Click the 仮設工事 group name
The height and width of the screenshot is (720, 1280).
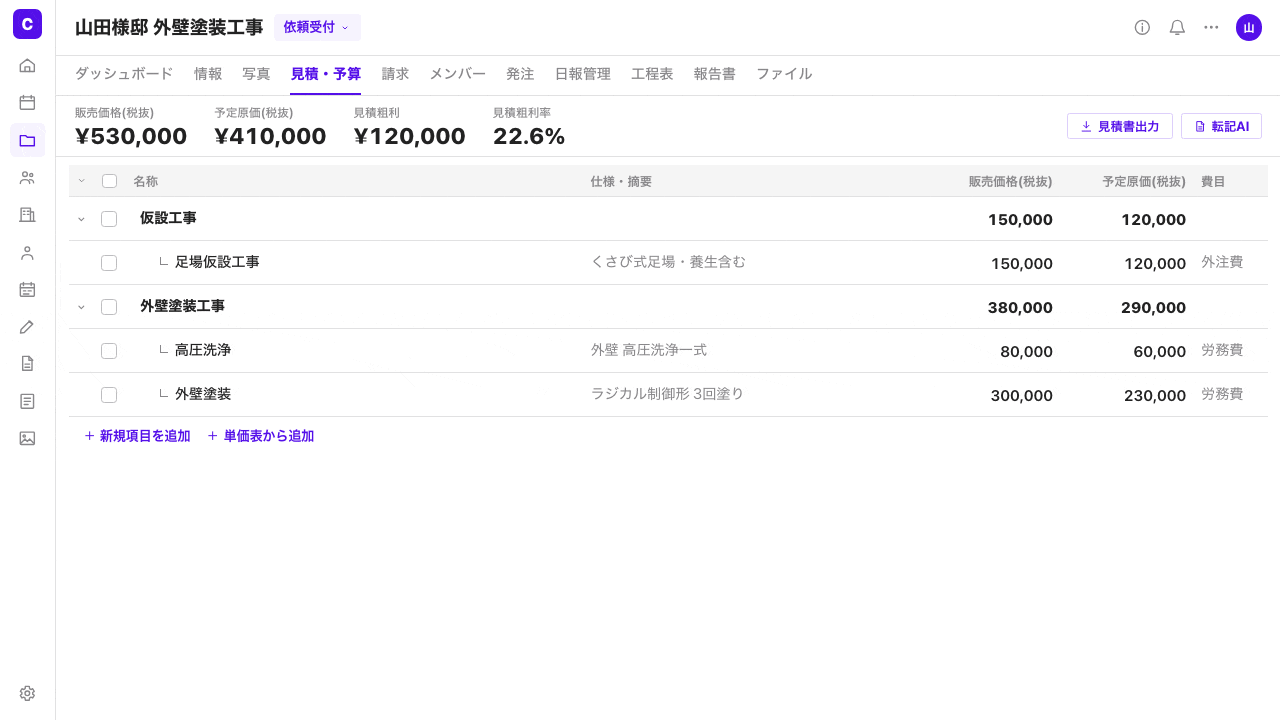pyautogui.click(x=168, y=218)
